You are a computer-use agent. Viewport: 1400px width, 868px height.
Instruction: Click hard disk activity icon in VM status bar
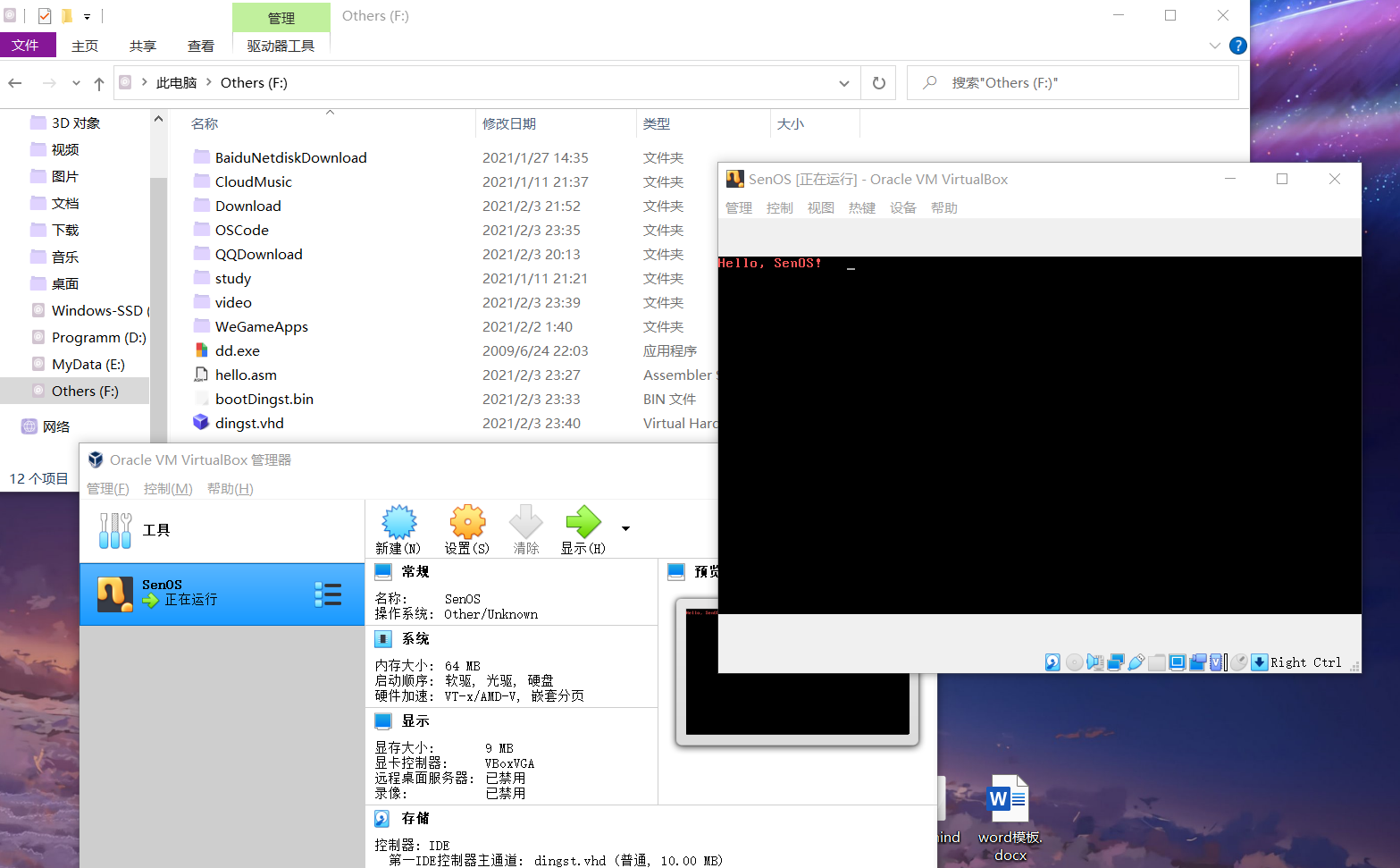tap(1052, 662)
